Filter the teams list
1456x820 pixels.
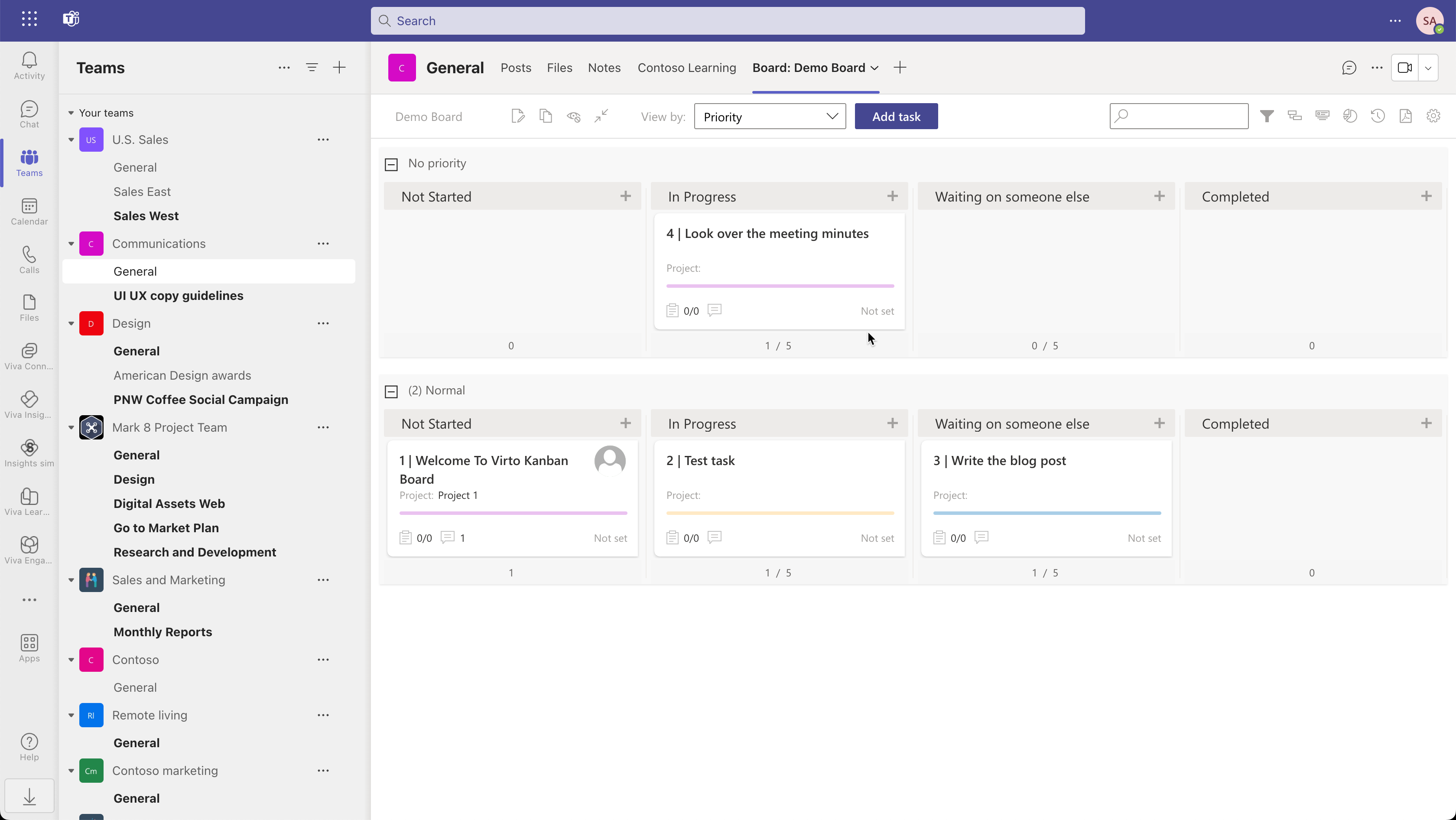point(312,68)
